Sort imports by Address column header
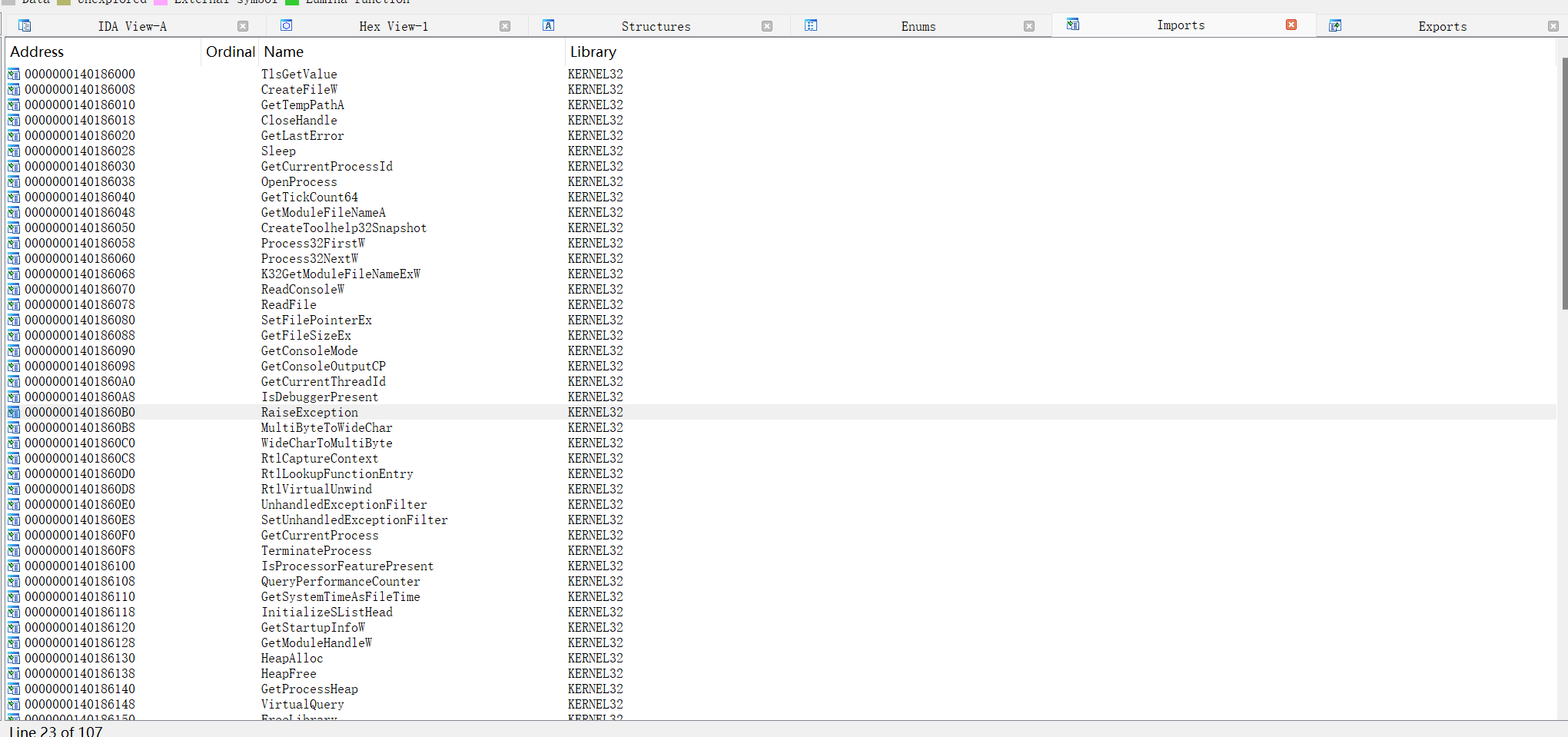The height and width of the screenshot is (737, 1568). pyautogui.click(x=37, y=51)
